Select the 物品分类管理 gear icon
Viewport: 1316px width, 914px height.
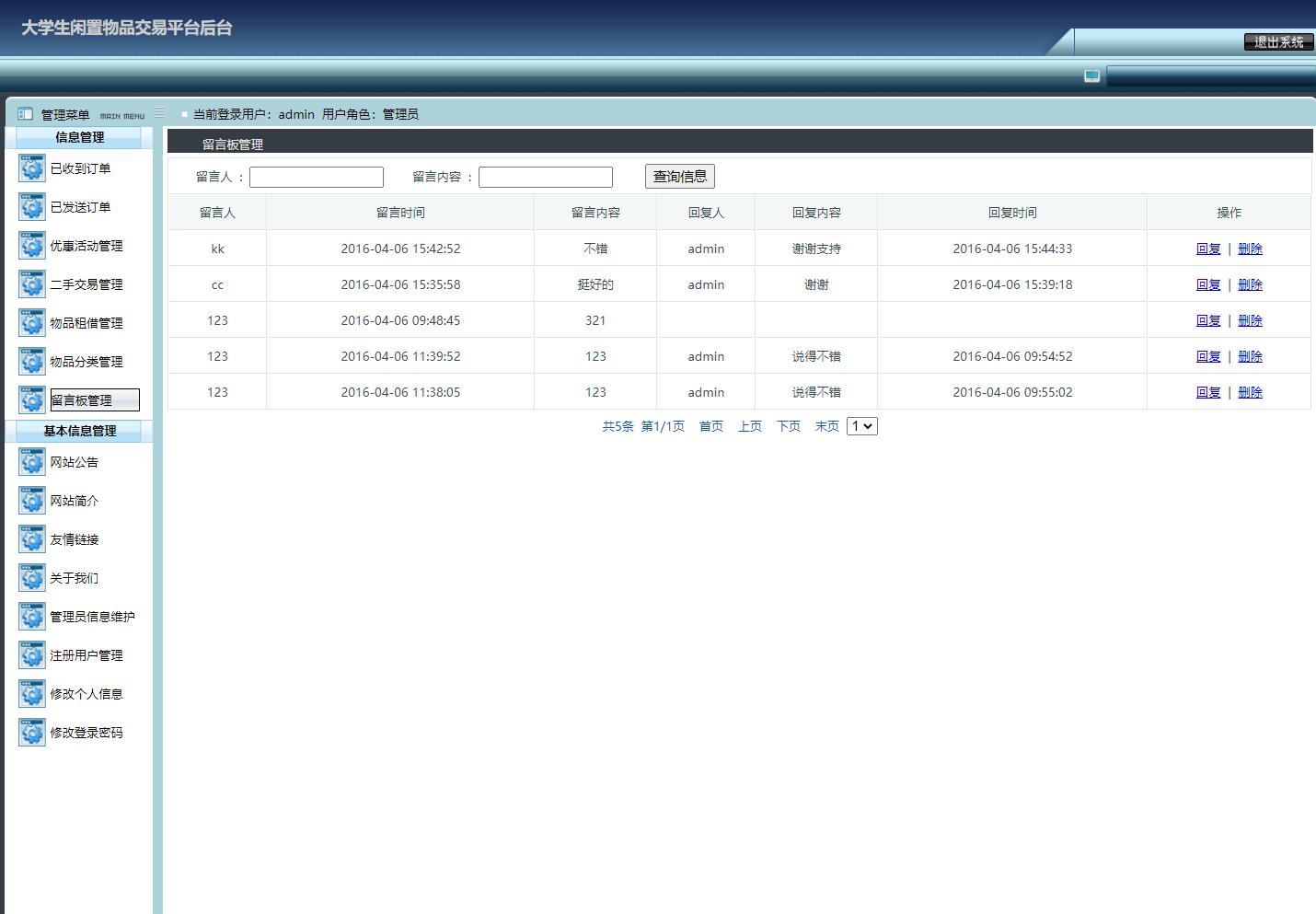pyautogui.click(x=32, y=362)
